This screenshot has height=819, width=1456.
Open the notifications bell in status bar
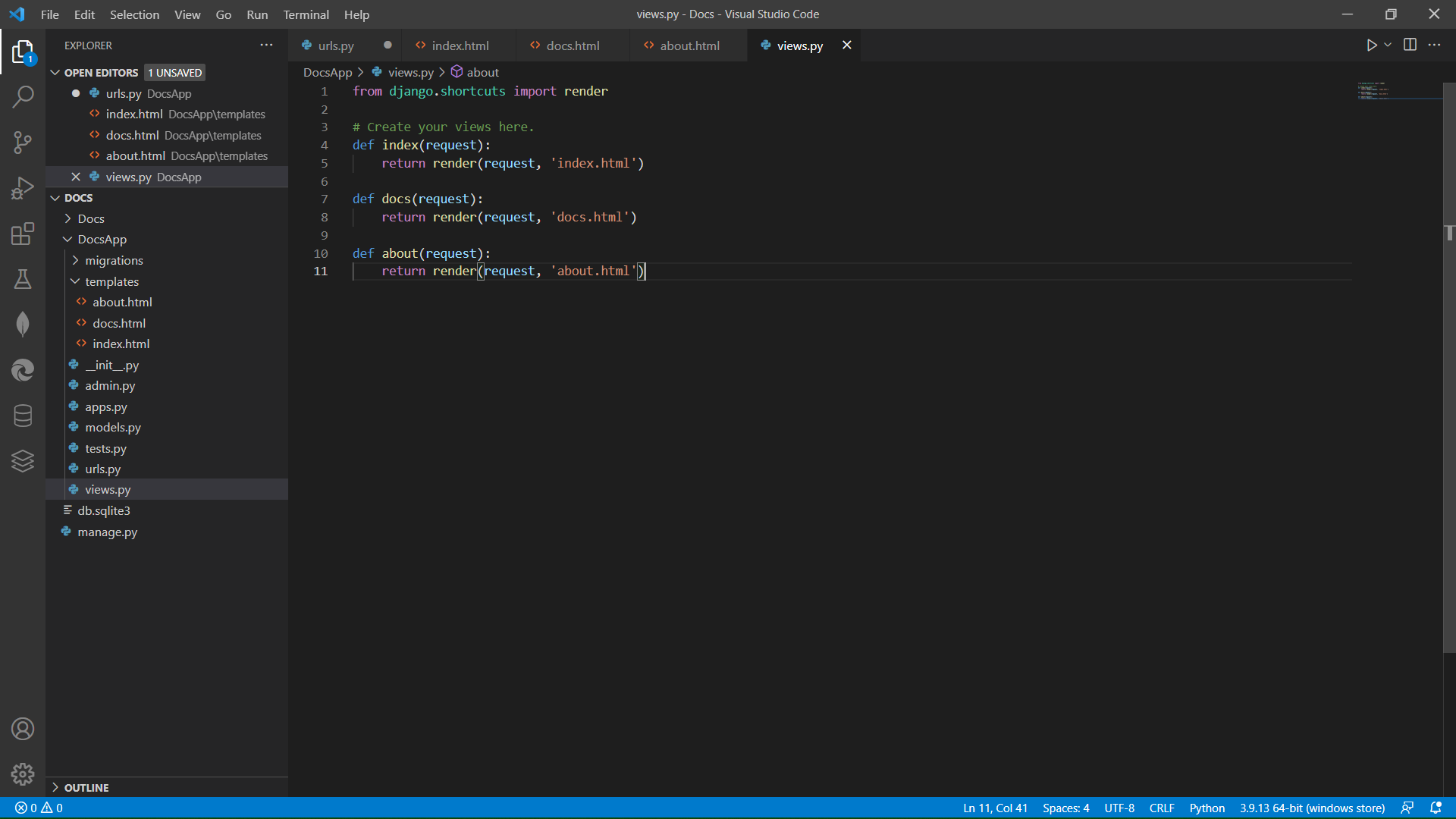pos(1436,808)
